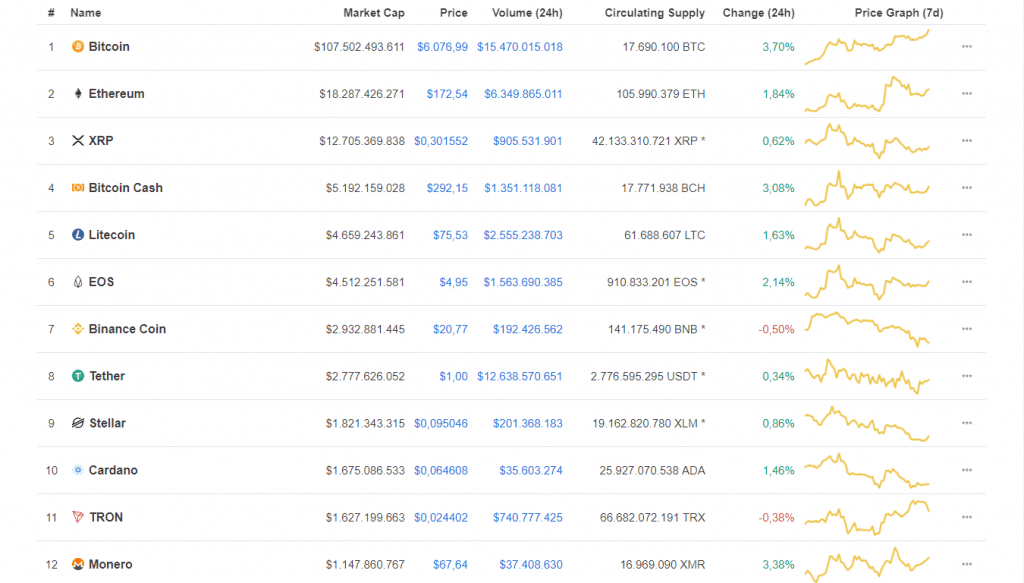Open the TRON 7d price graph
Screen dimensions: 1024x583
pos(867,516)
